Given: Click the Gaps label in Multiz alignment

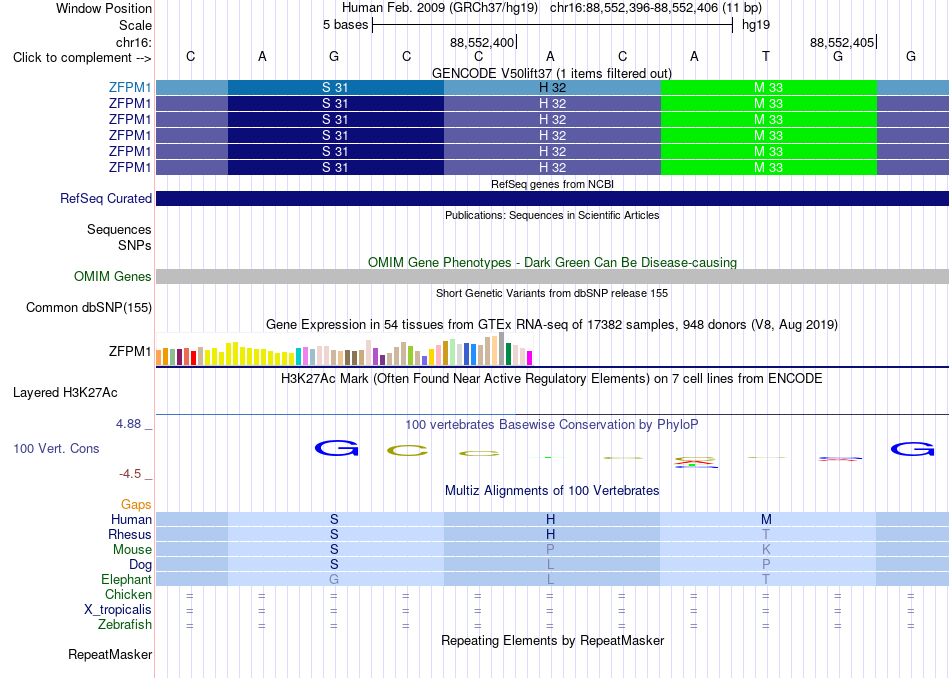Looking at the screenshot, I should click(x=136, y=504).
